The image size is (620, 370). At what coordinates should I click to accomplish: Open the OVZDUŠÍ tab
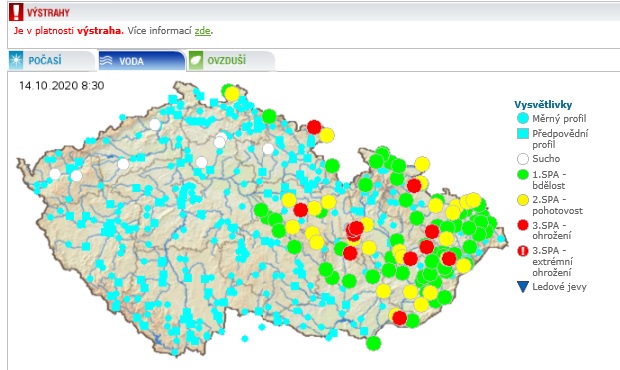pos(231,61)
